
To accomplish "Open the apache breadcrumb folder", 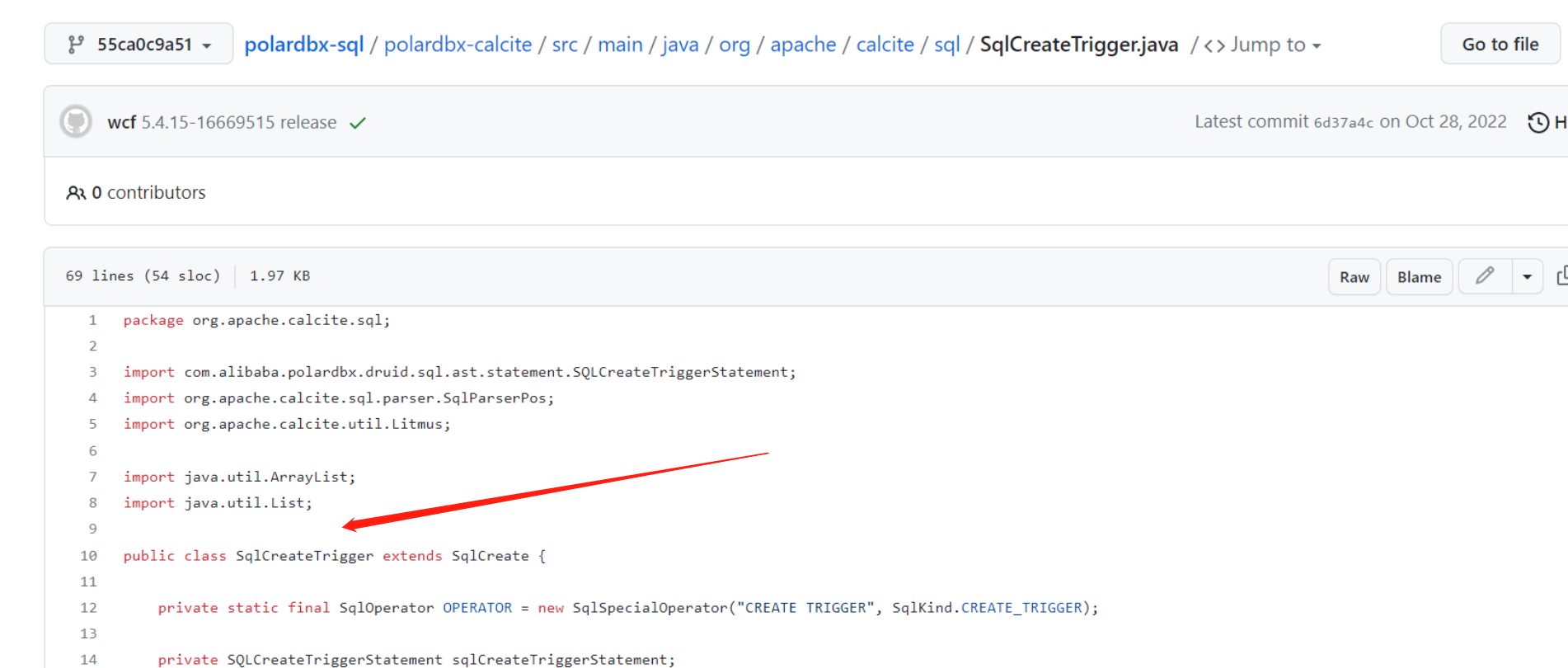I will 803,45.
